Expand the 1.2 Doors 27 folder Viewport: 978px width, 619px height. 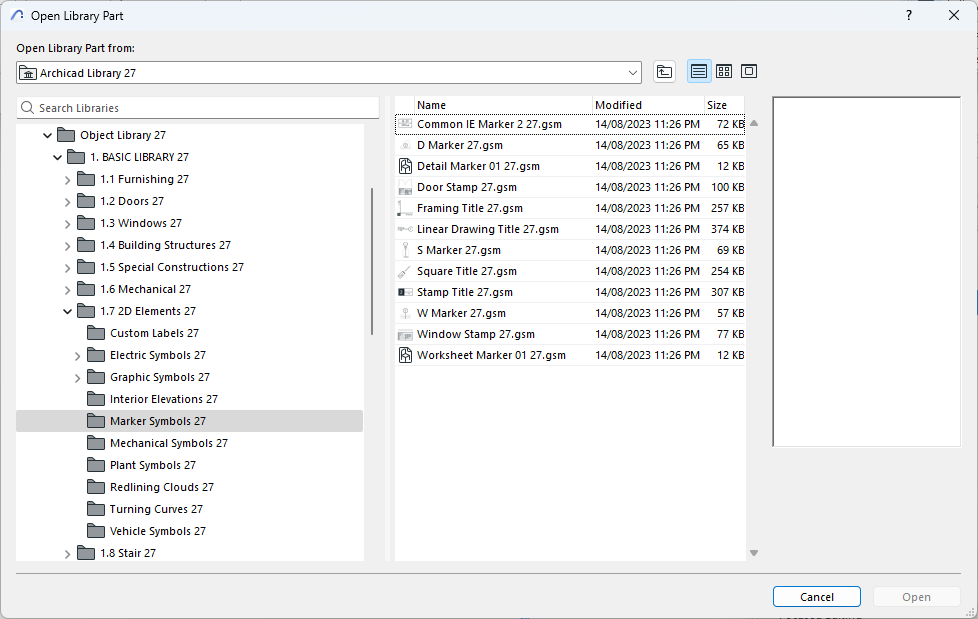(67, 202)
